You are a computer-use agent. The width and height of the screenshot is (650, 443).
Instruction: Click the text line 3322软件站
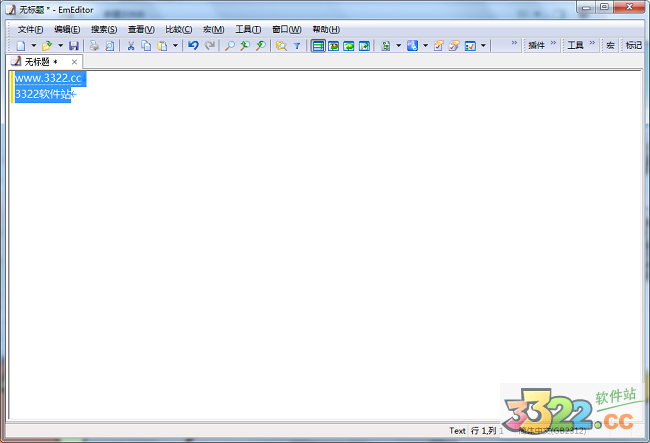click(43, 94)
